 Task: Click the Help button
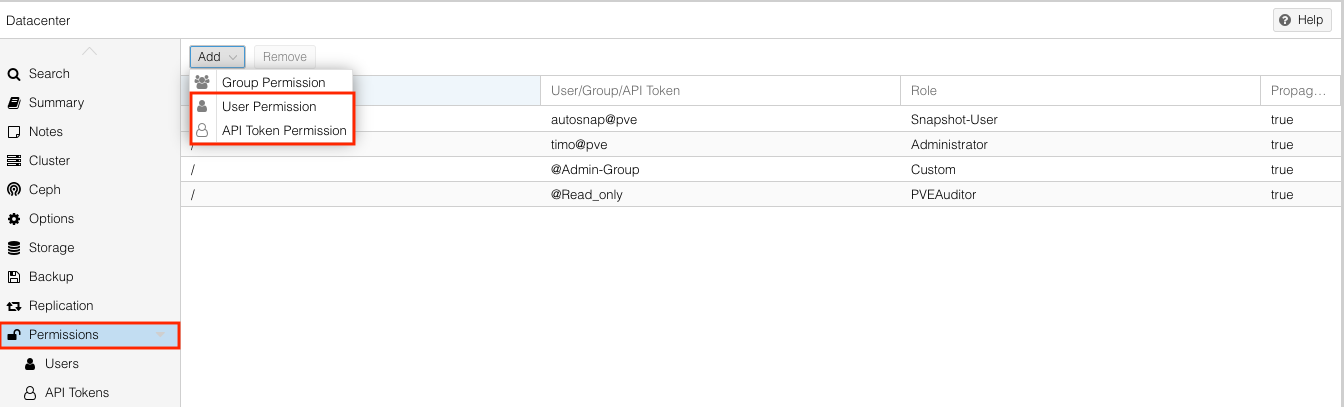pyautogui.click(x=1301, y=20)
